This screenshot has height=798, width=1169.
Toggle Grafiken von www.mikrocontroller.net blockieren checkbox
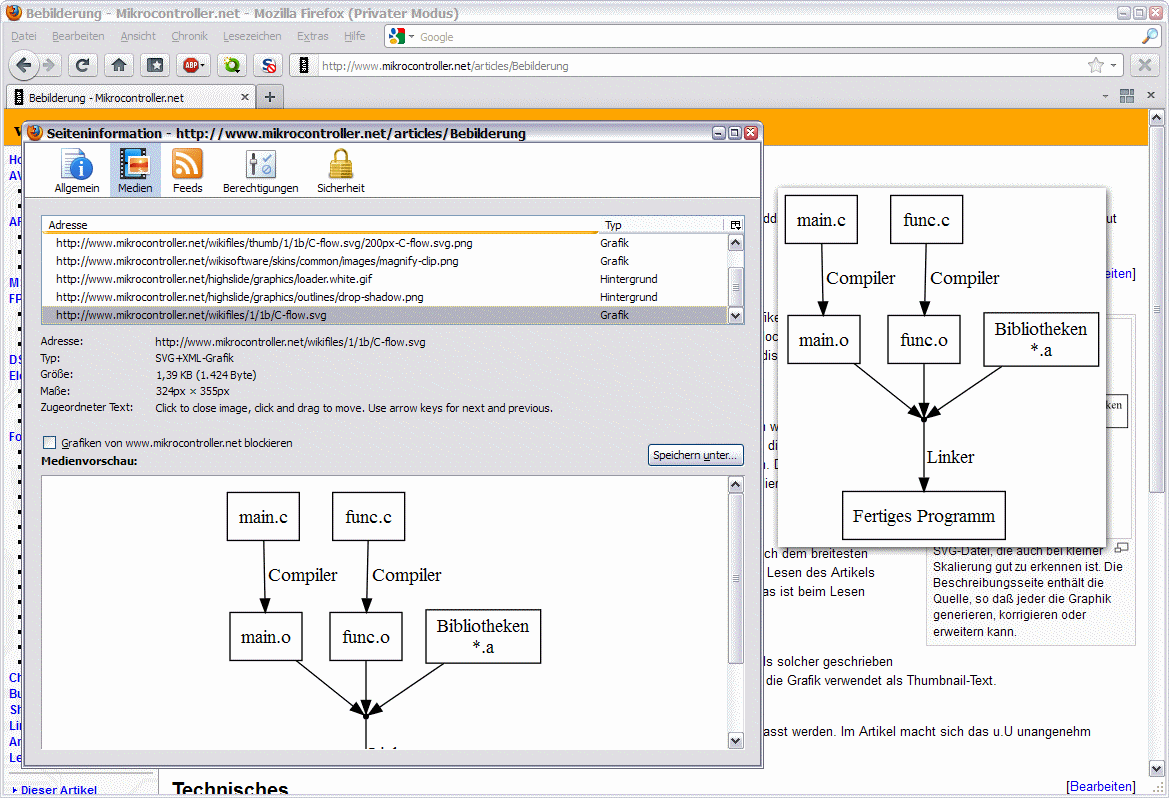coord(49,442)
